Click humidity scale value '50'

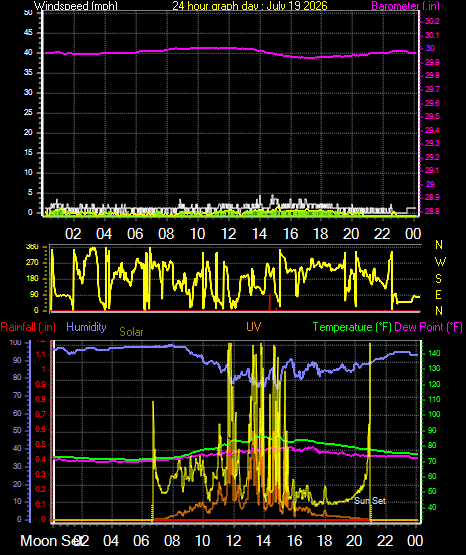(17, 430)
